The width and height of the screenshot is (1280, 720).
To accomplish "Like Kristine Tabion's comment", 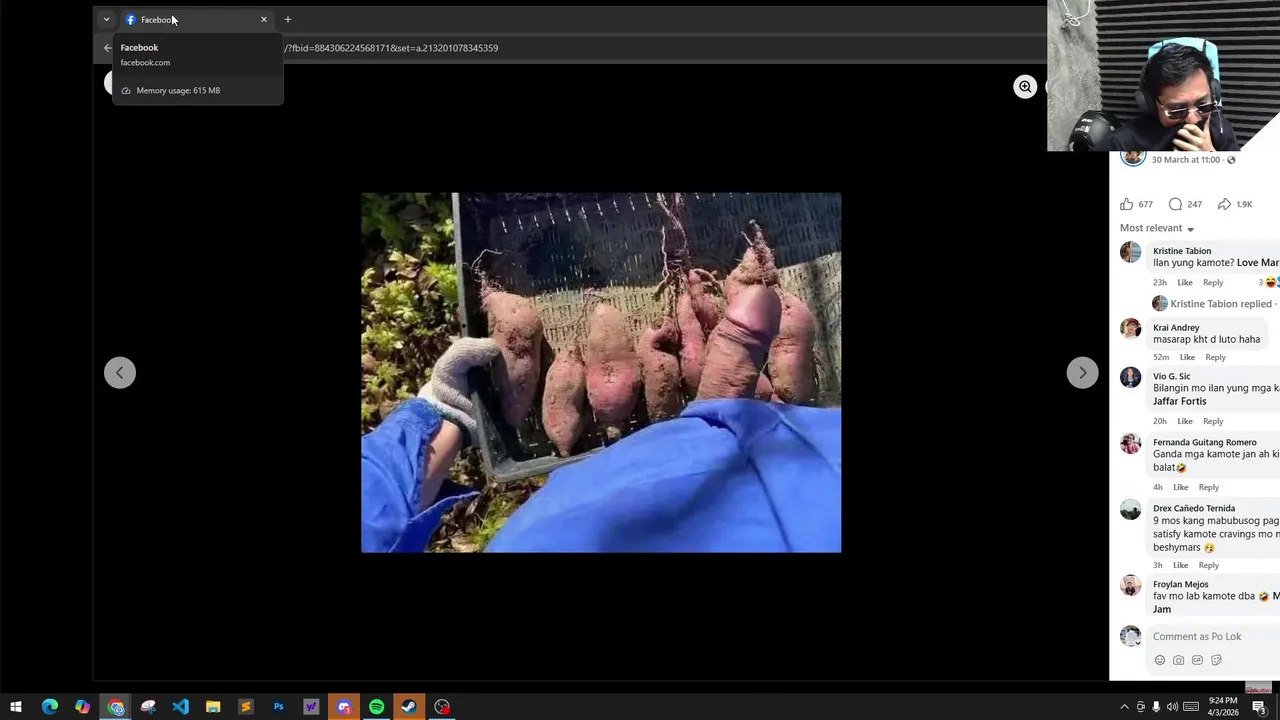I will coord(1185,282).
